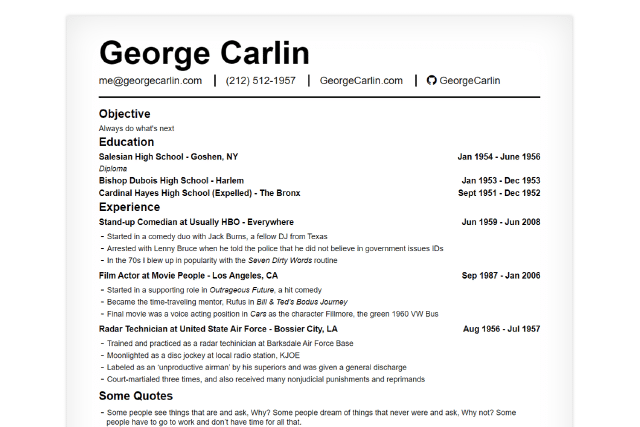The image size is (640, 427).
Task: Click the Education section heading
Action: coord(126,142)
